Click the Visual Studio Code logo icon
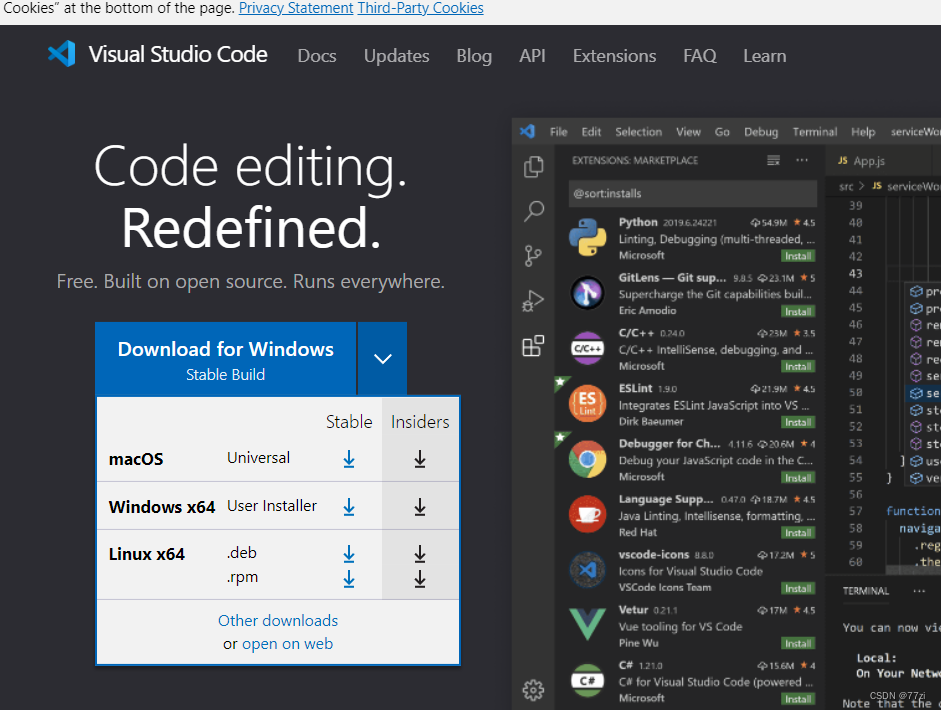This screenshot has width=941, height=710. (62, 54)
